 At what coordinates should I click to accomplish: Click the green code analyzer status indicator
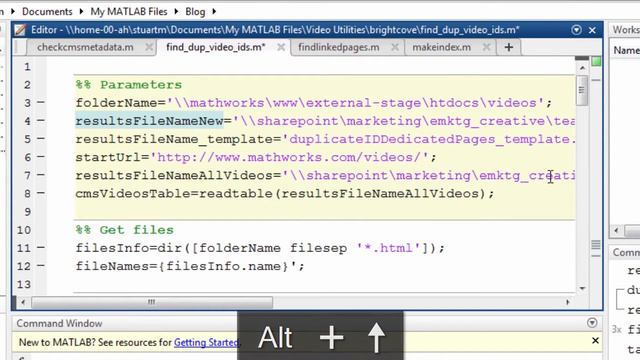click(x=596, y=62)
